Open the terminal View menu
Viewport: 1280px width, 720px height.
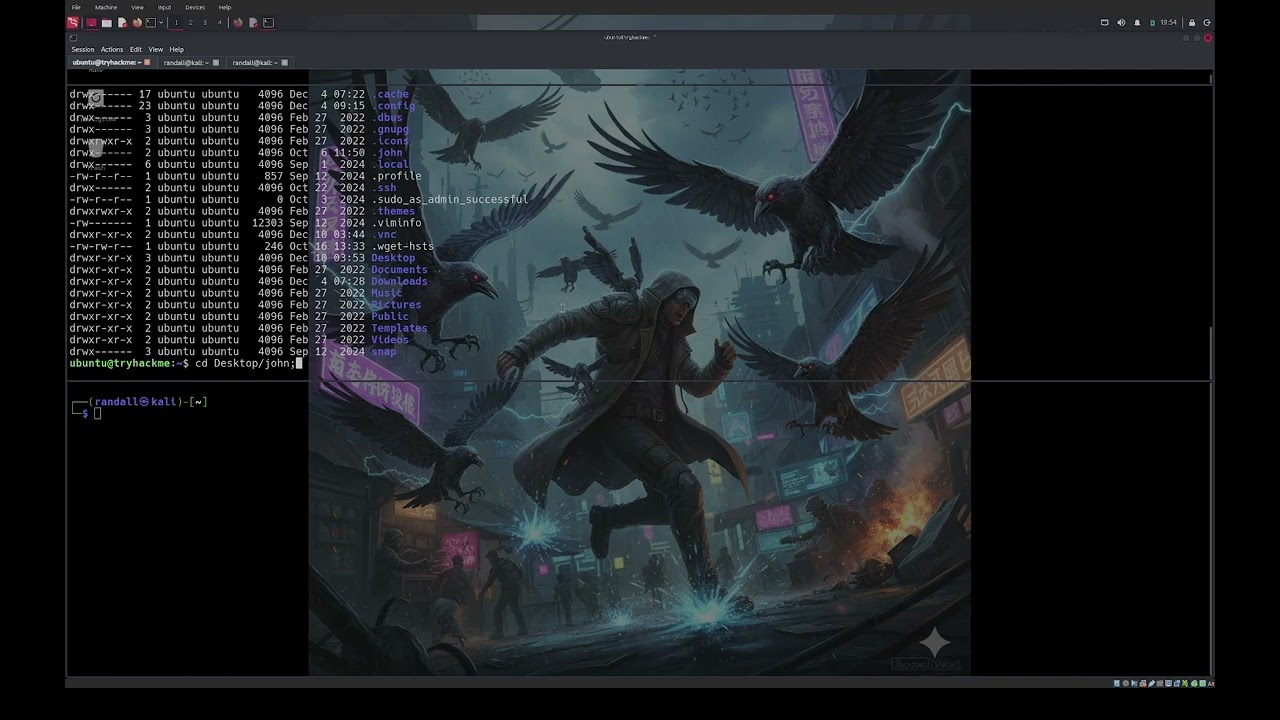[x=156, y=49]
